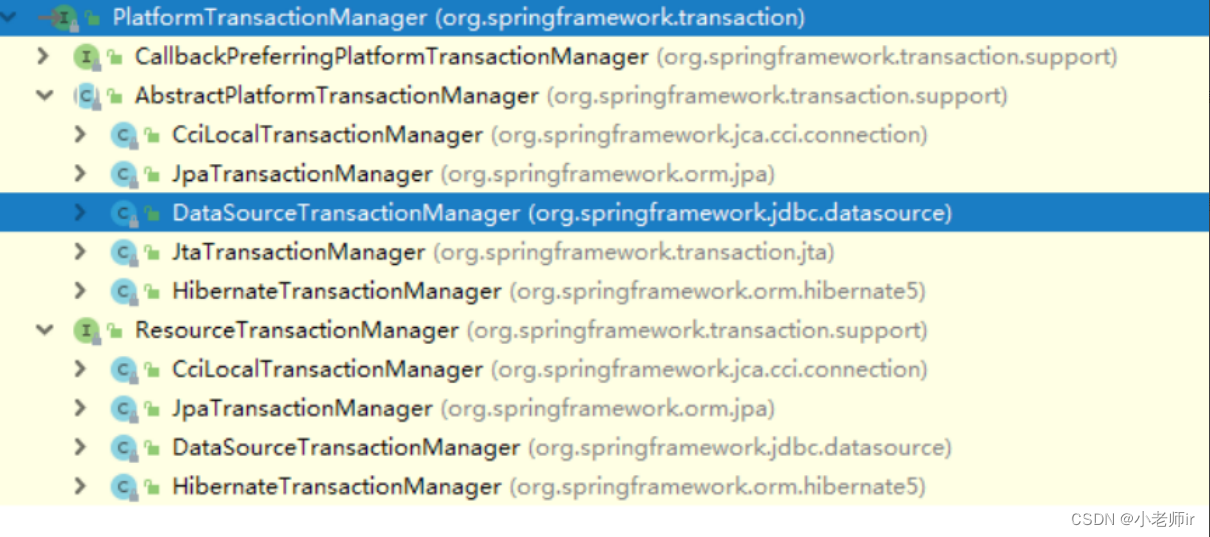Image resolution: width=1210 pixels, height=537 pixels.
Task: Expand the JtaTransactionManager node
Action: [80, 251]
